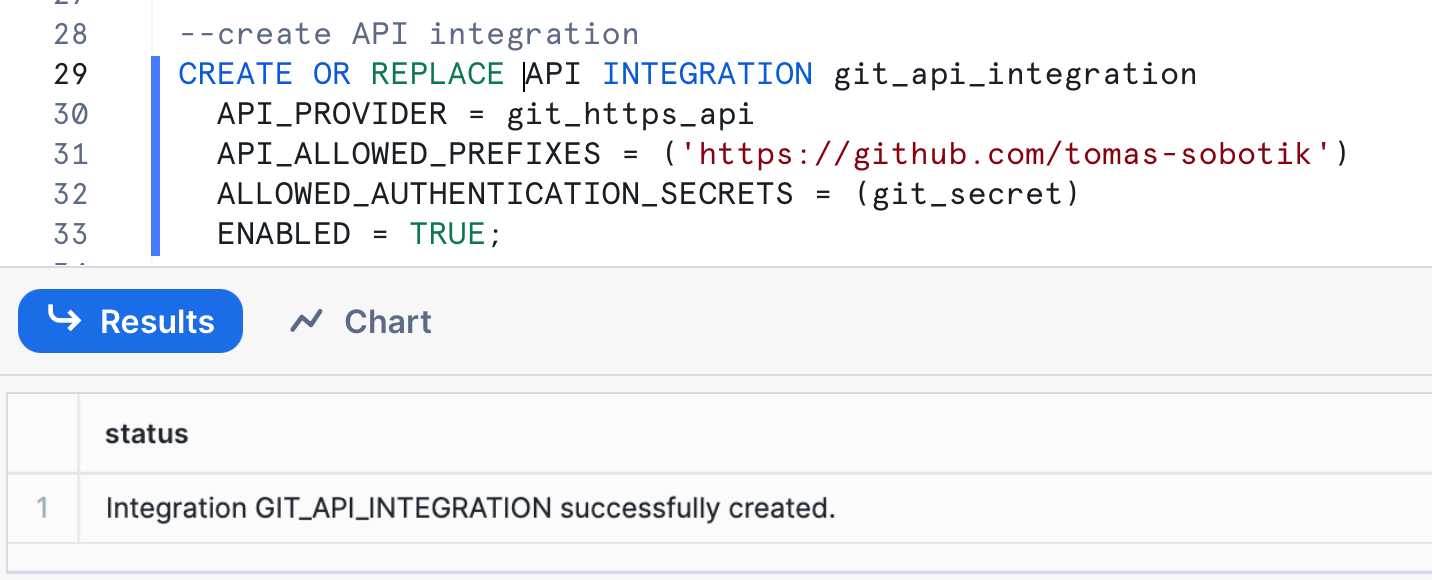The width and height of the screenshot is (1432, 580).
Task: Click the ENABLED parameter on line 33
Action: pos(284,233)
